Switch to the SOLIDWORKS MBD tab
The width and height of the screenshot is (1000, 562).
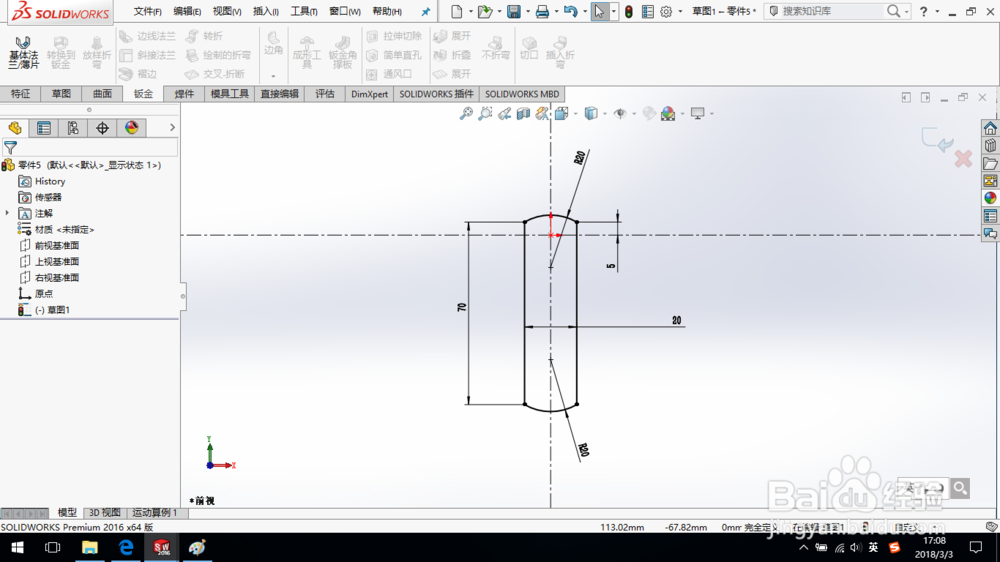click(522, 94)
